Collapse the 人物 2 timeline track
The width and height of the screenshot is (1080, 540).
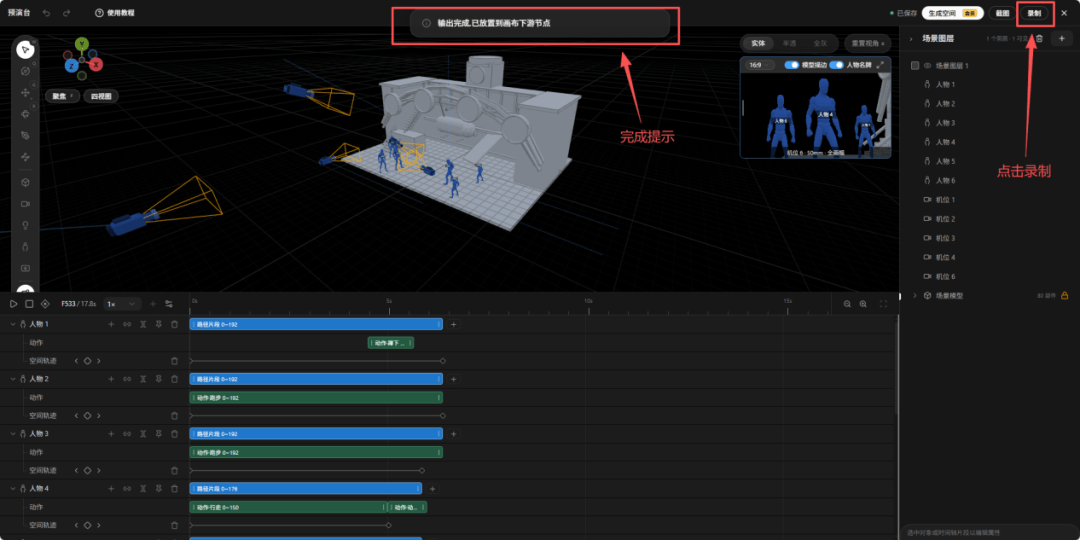pos(12,379)
